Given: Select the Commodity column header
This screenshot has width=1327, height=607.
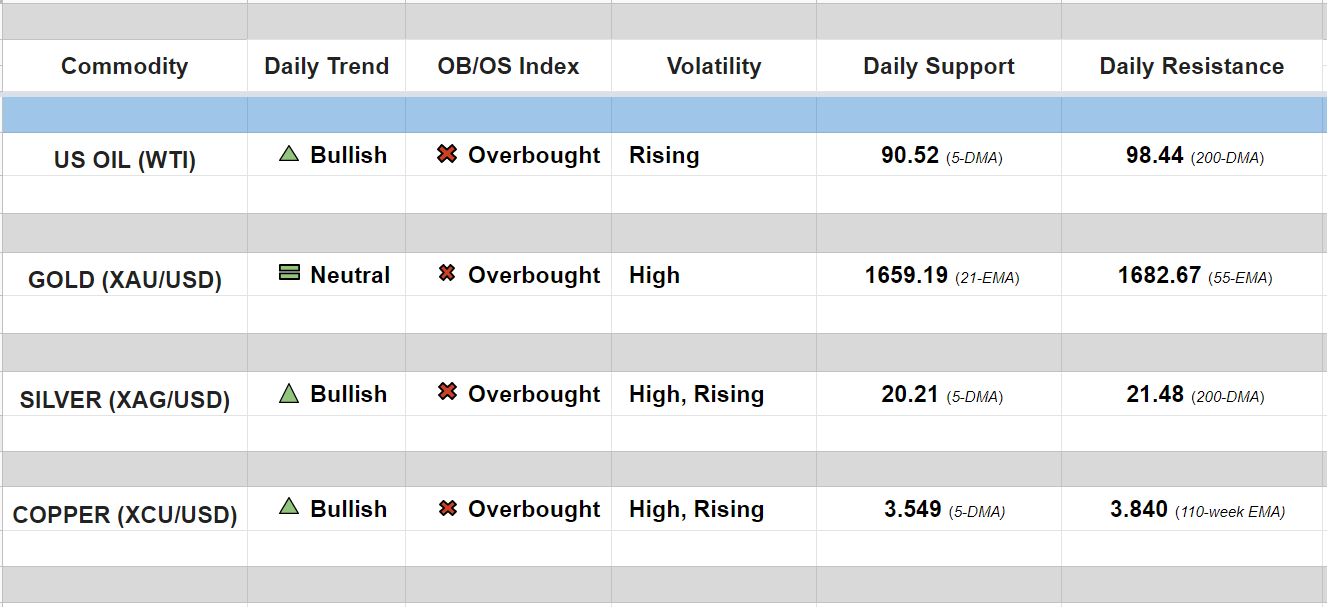Looking at the screenshot, I should [x=124, y=67].
